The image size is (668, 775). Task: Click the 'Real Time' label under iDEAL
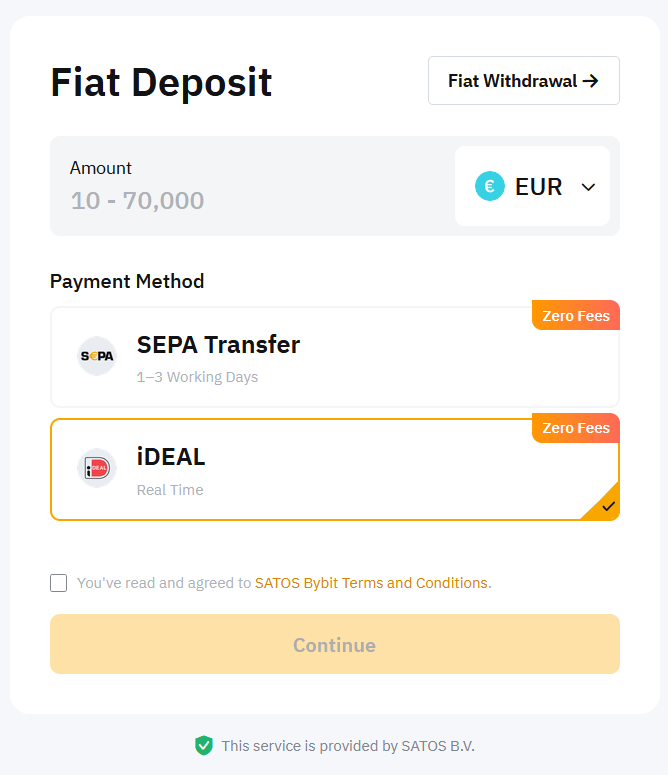click(x=170, y=490)
